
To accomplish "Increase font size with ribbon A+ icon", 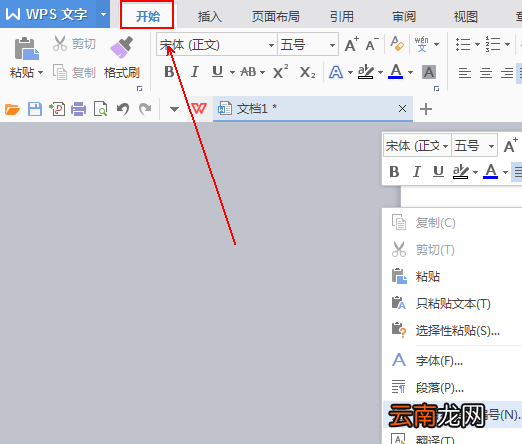I will 351,44.
